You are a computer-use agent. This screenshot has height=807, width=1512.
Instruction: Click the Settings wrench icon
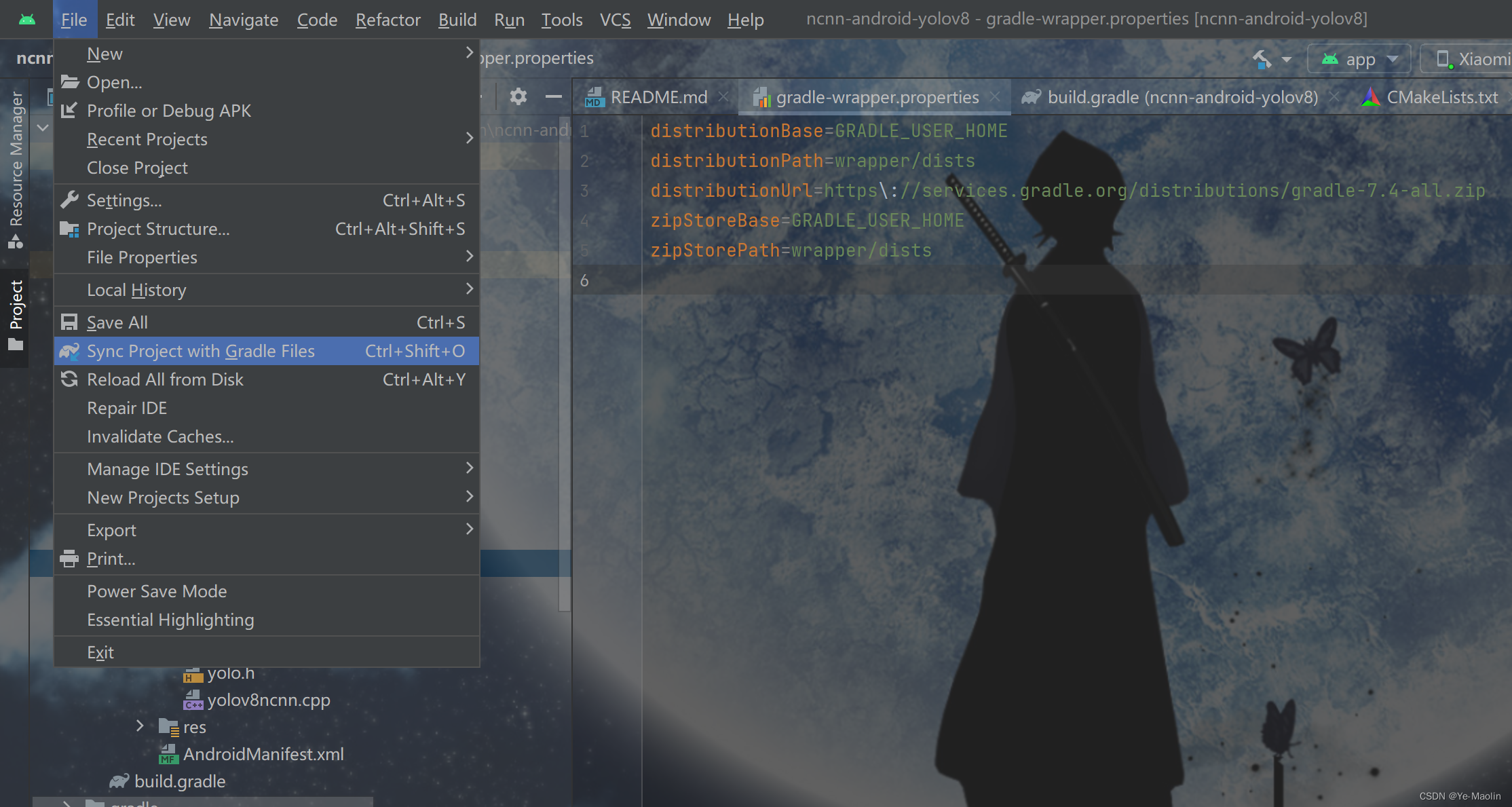69,200
